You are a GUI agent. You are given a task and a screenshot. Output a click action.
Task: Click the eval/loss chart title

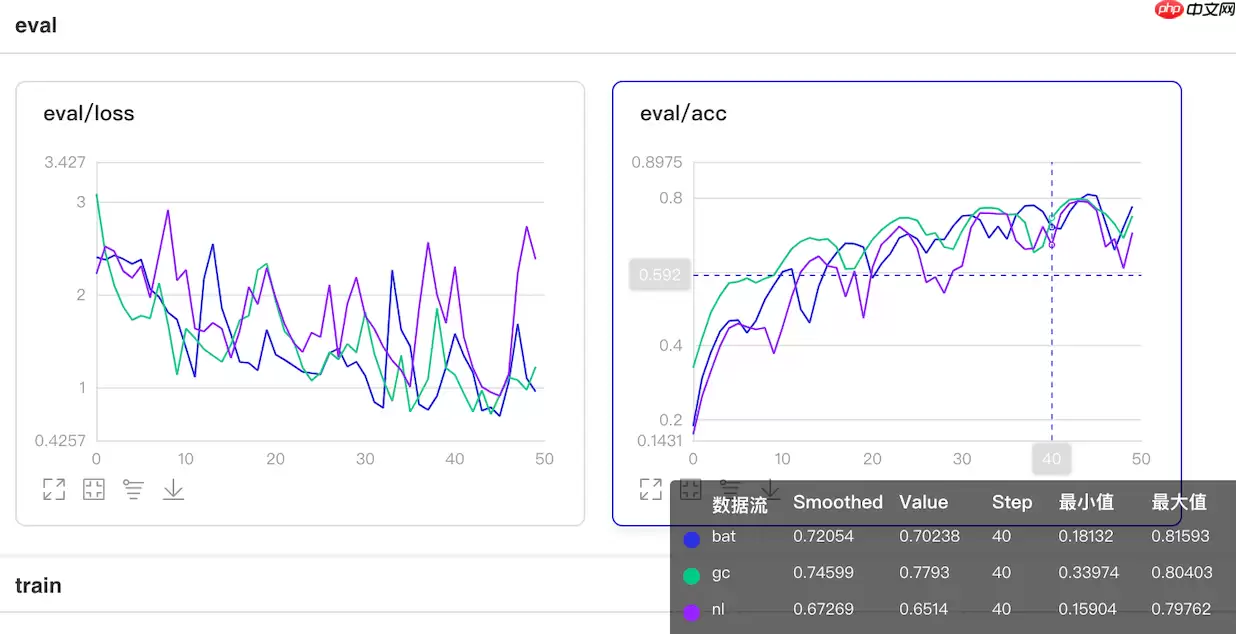[90, 113]
